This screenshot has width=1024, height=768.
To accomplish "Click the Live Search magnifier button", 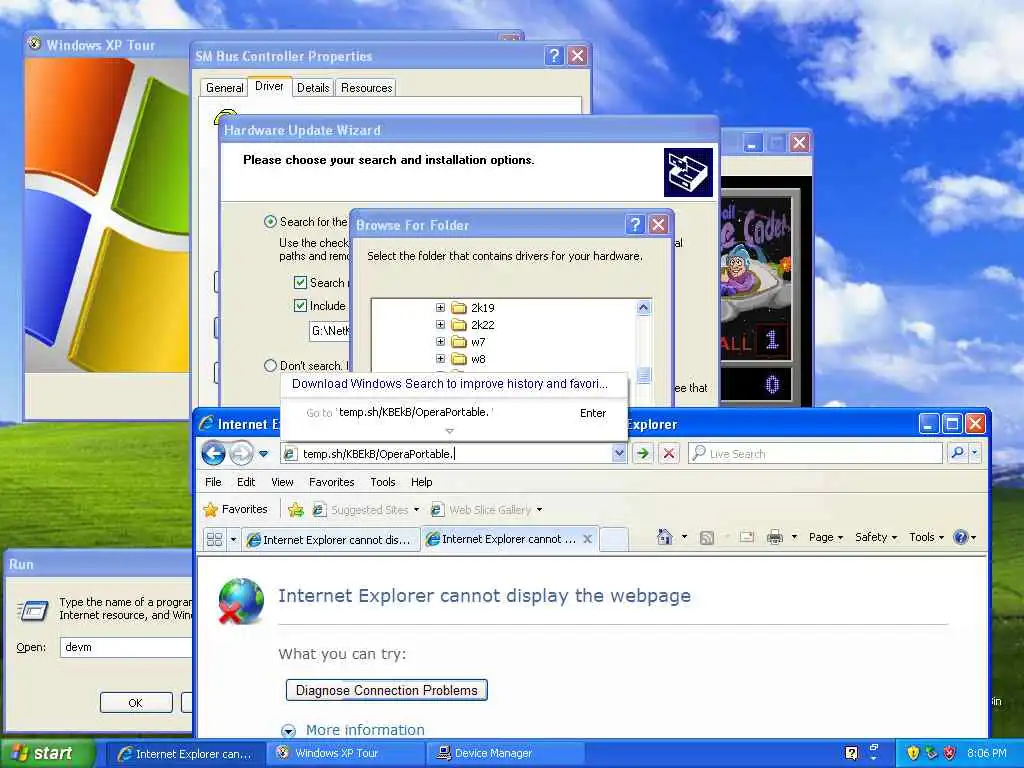I will click(957, 453).
